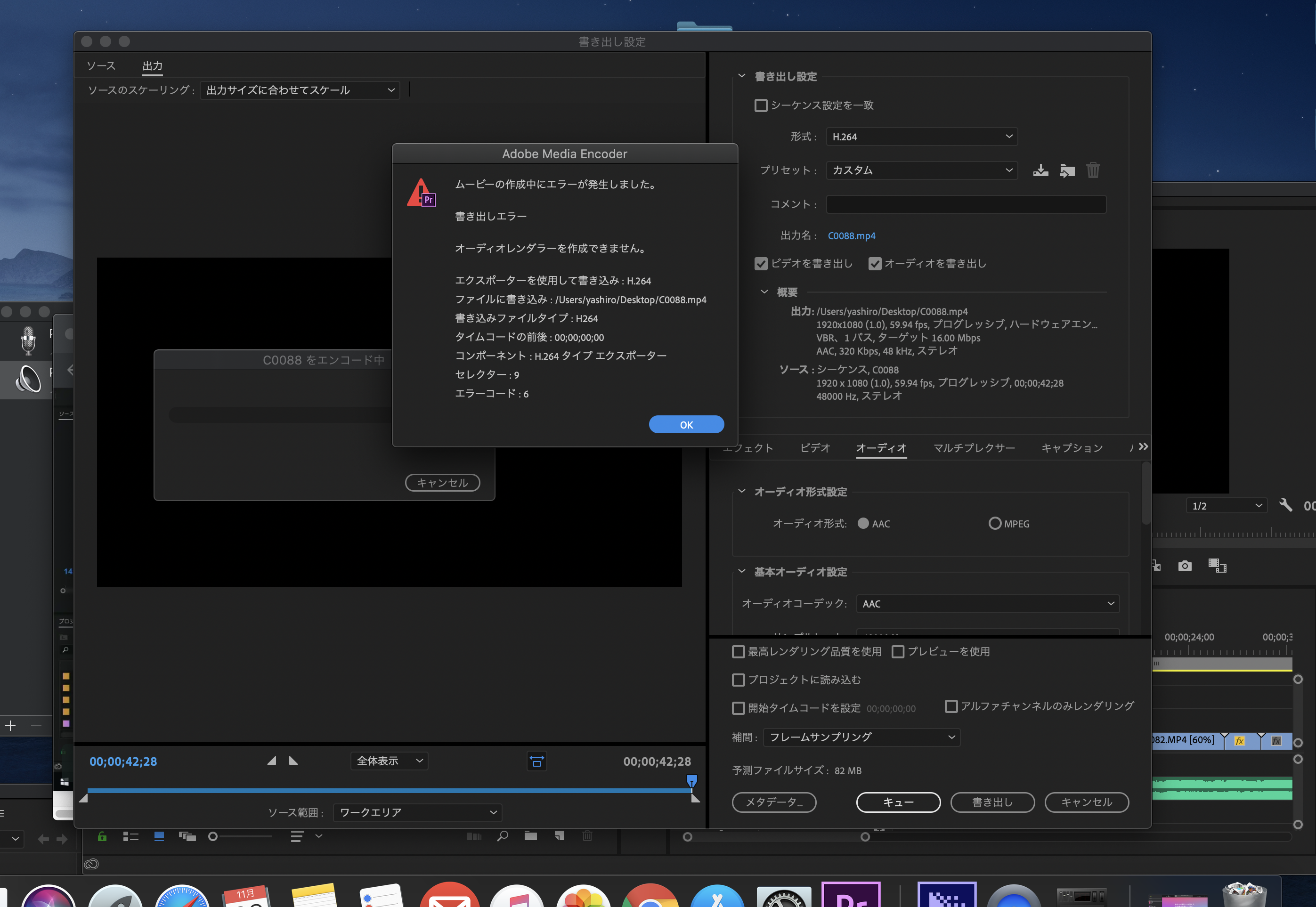Uncheck the export video checkbox
The width and height of the screenshot is (1316, 907).
click(x=761, y=264)
